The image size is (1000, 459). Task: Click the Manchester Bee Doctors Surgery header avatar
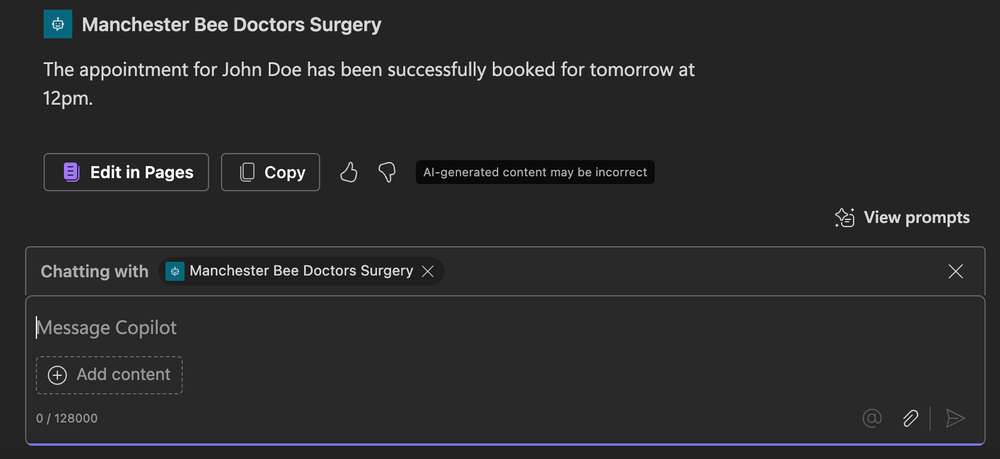pos(58,24)
